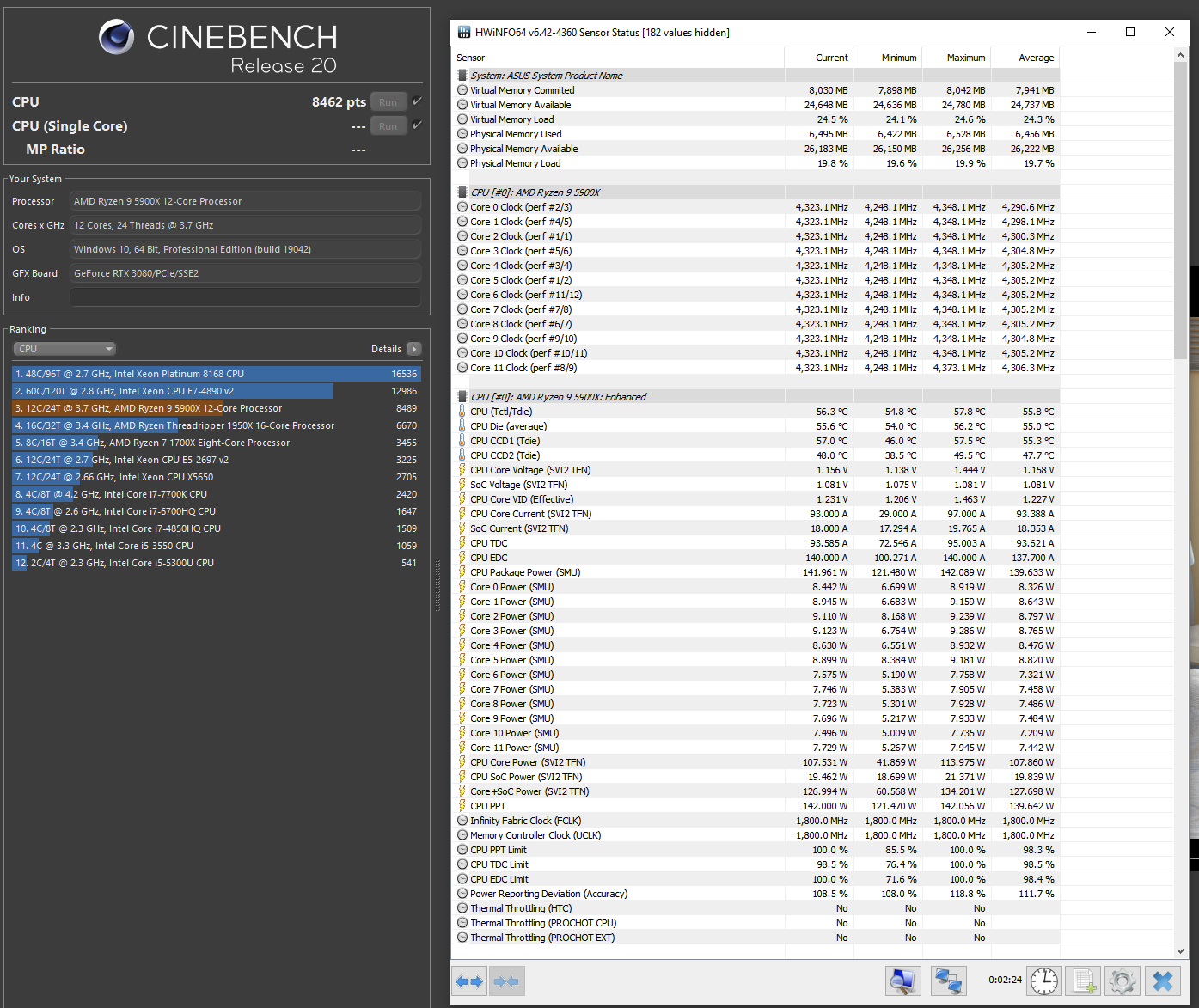This screenshot has height=1008, width=1199.
Task: Open the monitor with magnifier sensor icon
Action: pyautogui.click(x=902, y=981)
